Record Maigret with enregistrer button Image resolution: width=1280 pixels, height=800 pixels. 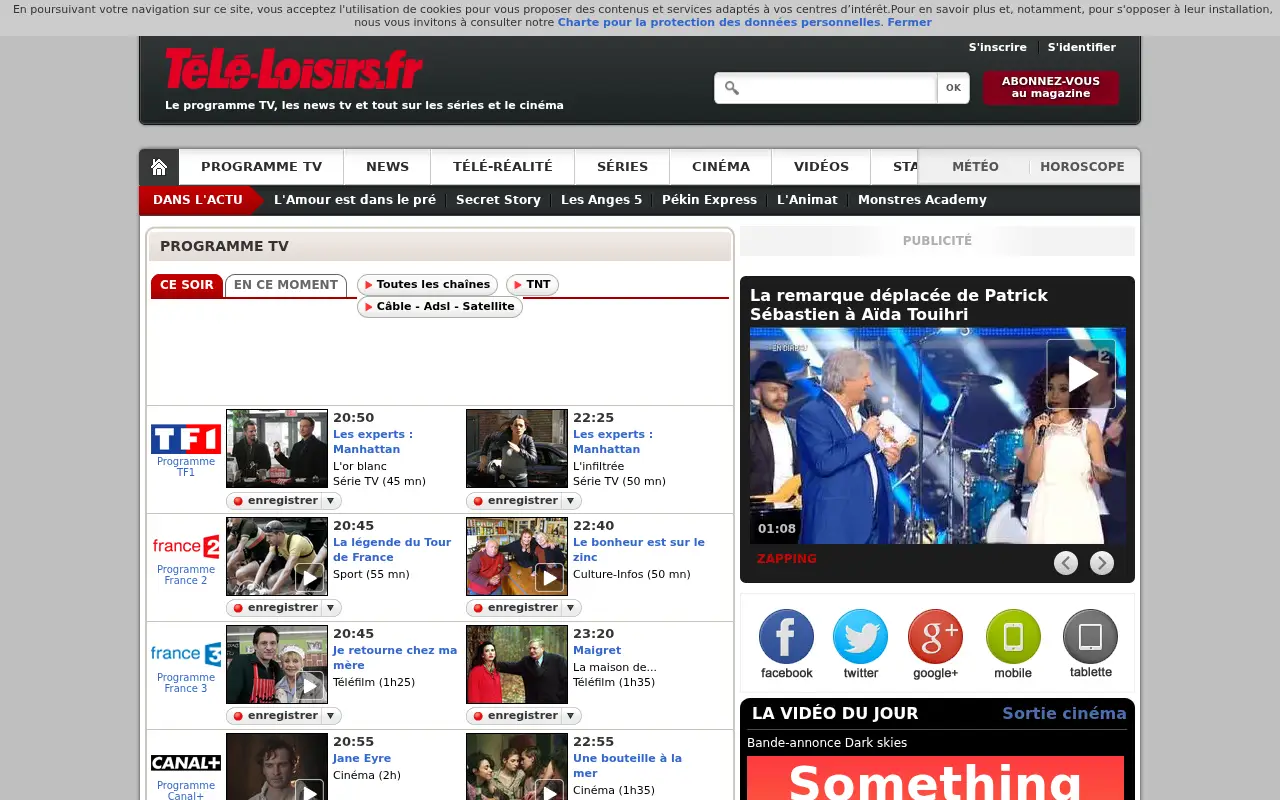(x=515, y=715)
